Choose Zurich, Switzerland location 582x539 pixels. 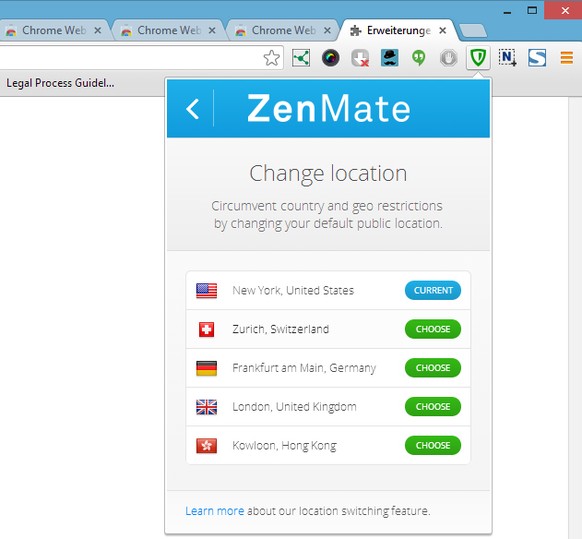tap(433, 329)
